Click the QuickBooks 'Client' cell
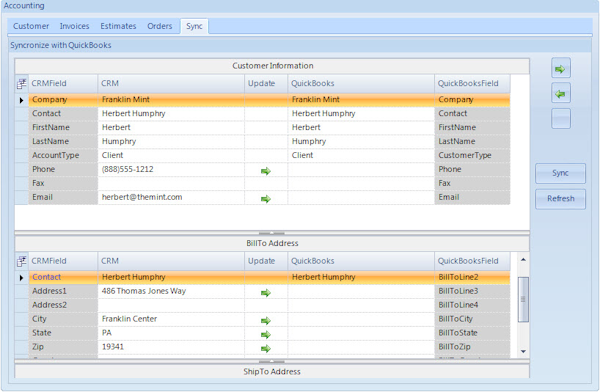600x392 pixels. 361,155
